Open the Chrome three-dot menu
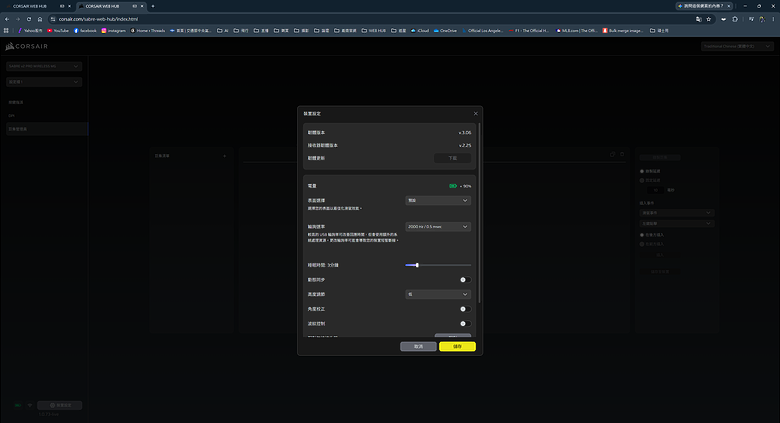 773,19
